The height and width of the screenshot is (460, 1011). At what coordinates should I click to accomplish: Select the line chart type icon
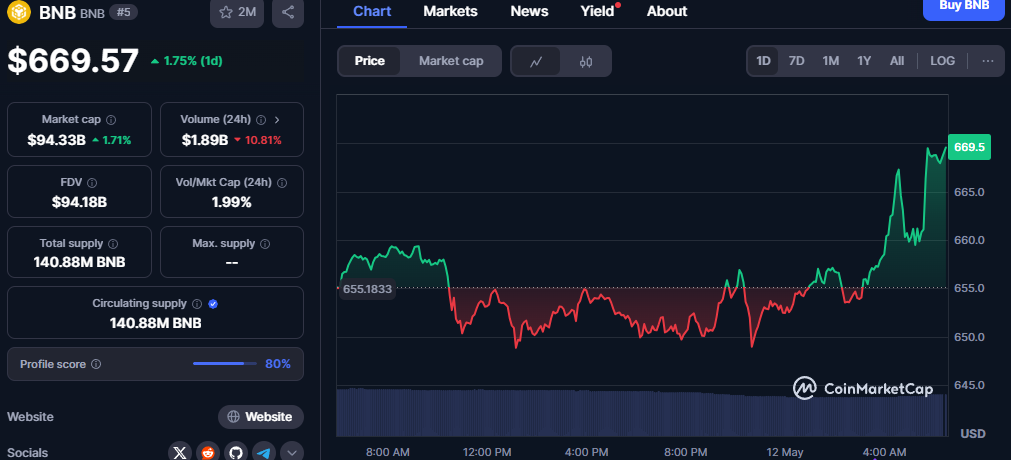click(536, 61)
